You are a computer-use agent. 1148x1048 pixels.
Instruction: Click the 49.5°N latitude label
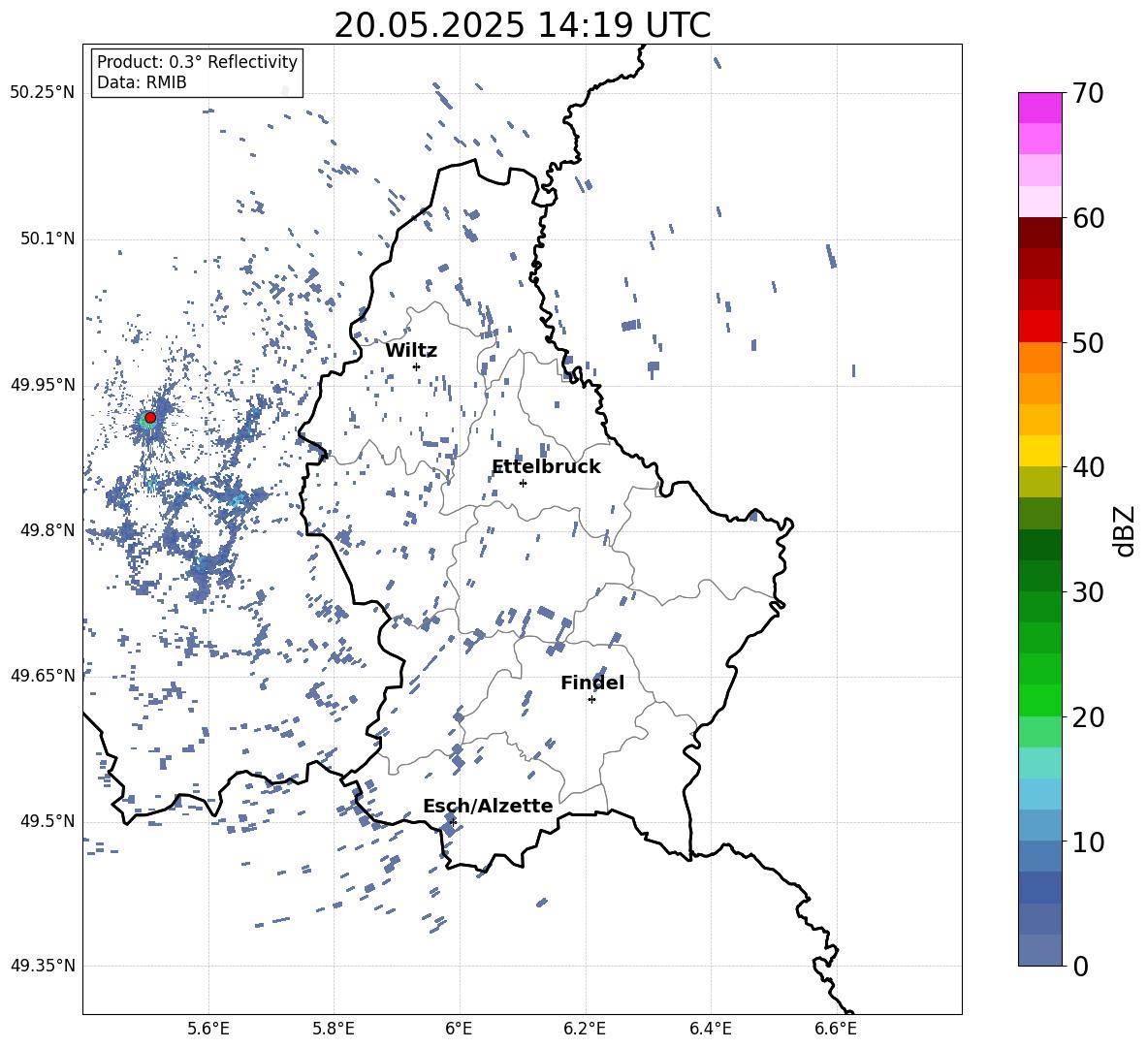(47, 821)
